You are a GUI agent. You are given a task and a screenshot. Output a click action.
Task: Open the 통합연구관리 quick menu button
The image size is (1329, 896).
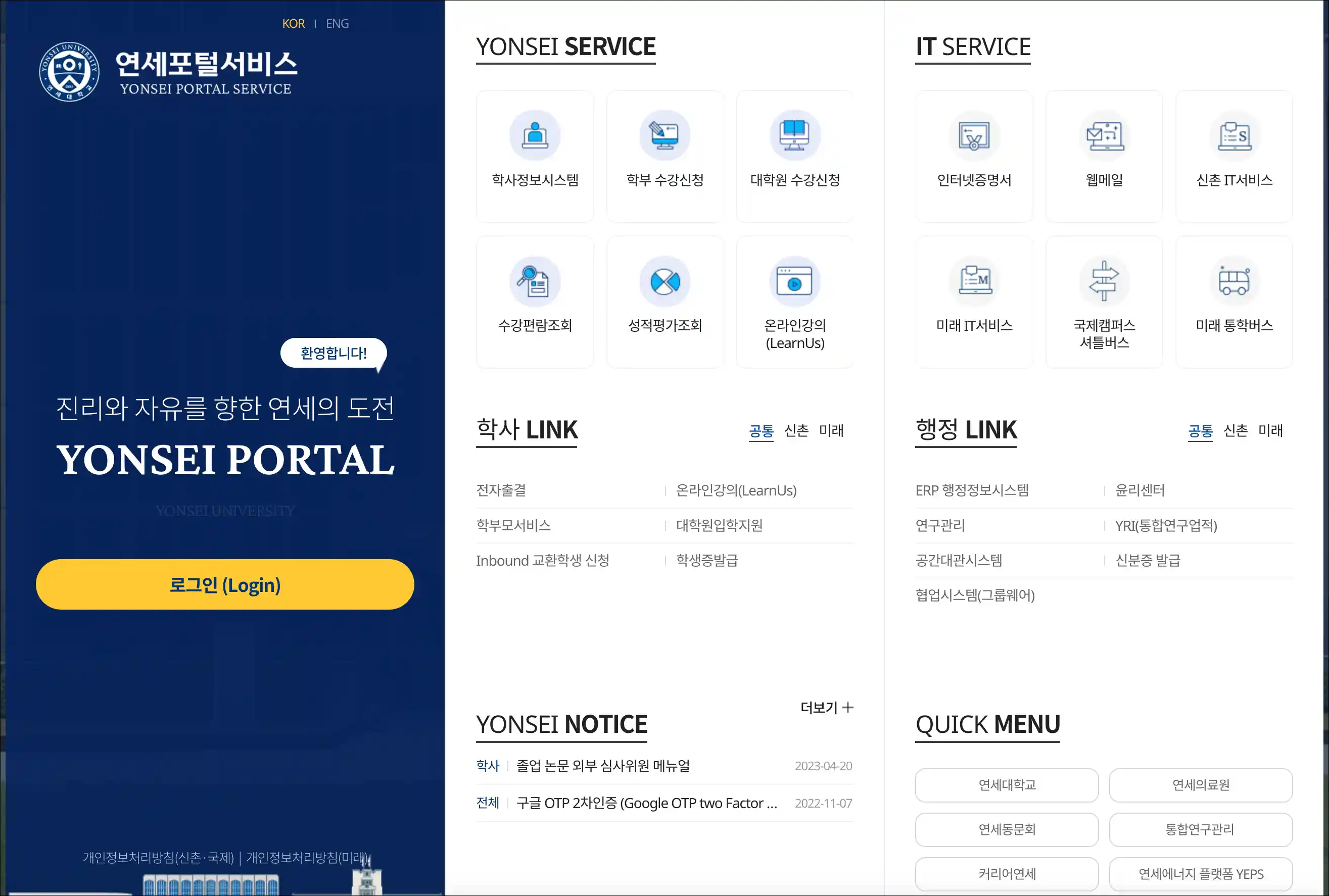(1200, 830)
